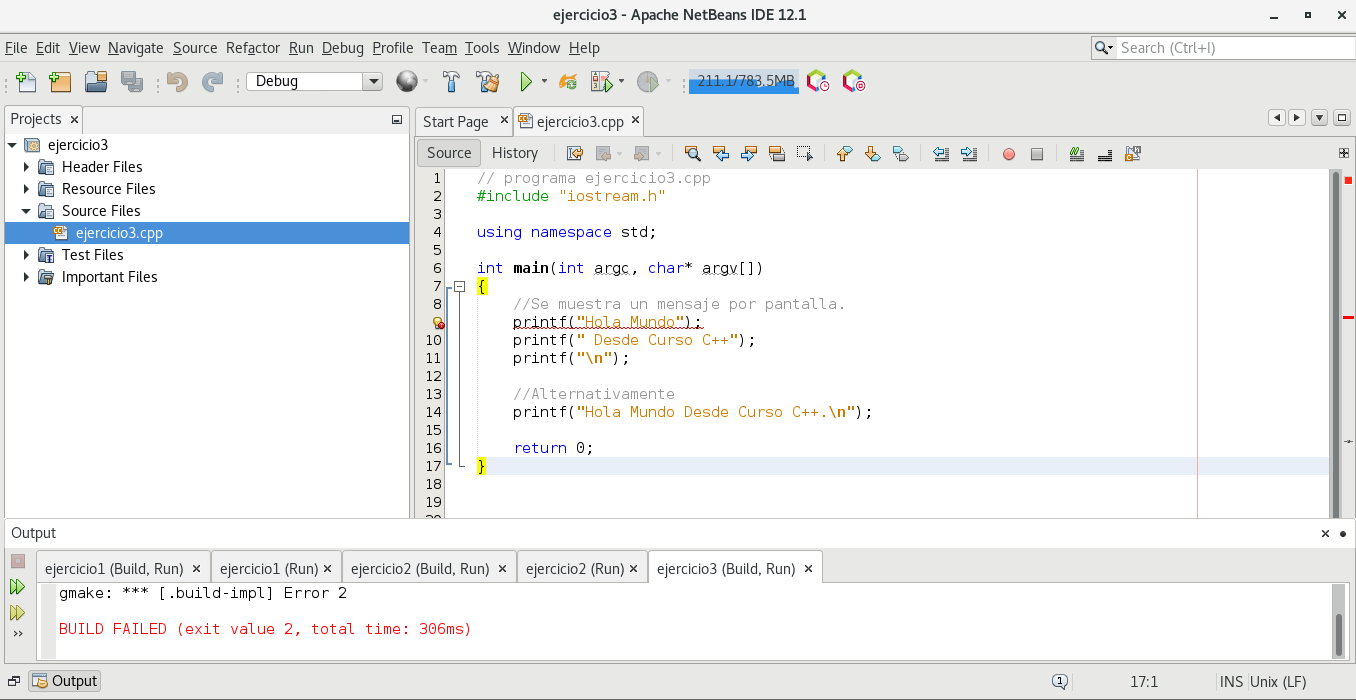The height and width of the screenshot is (700, 1356).
Task: Click the Output button in status bar
Action: click(65, 681)
